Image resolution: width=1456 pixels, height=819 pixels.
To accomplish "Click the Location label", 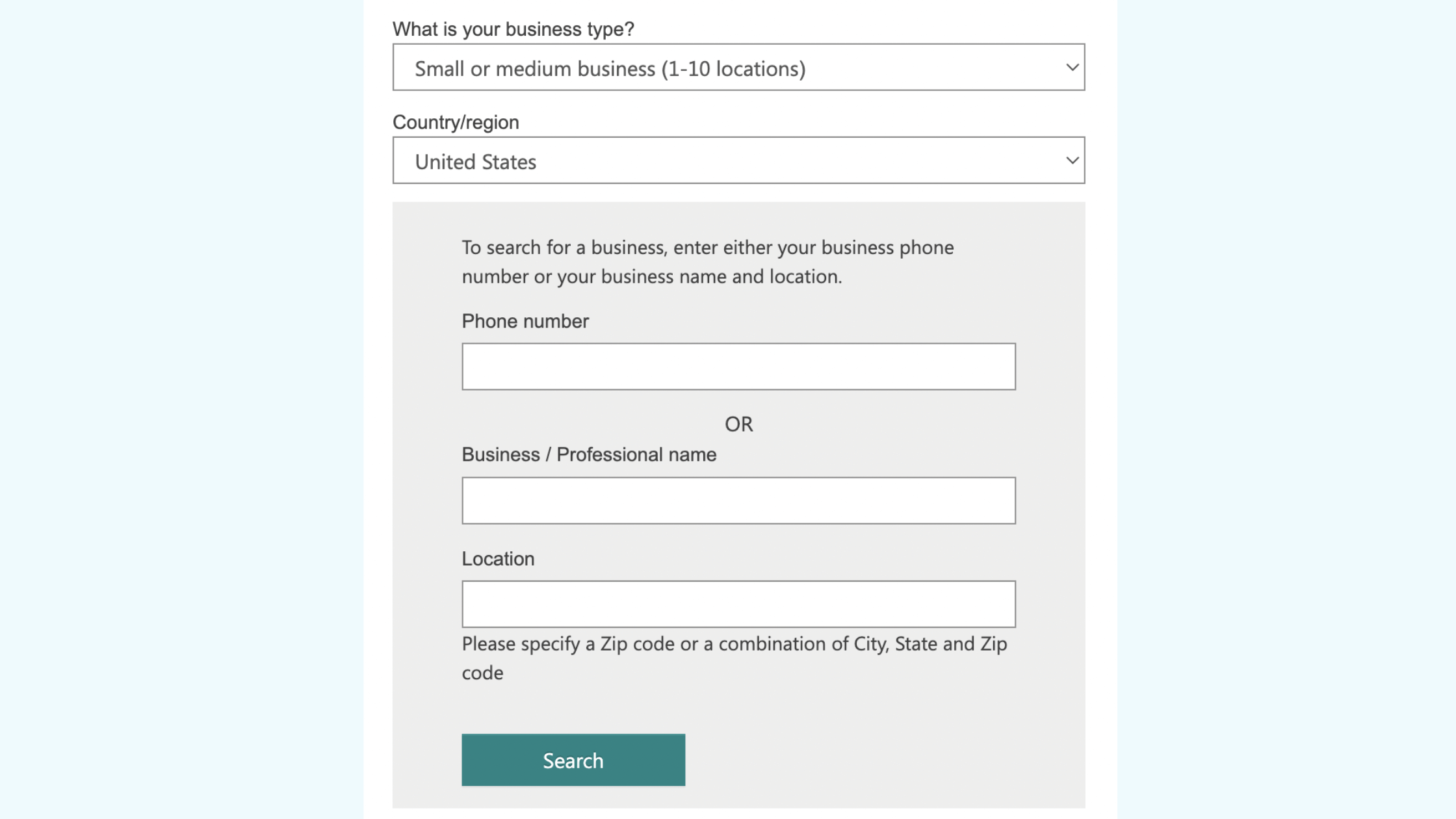I will click(498, 558).
